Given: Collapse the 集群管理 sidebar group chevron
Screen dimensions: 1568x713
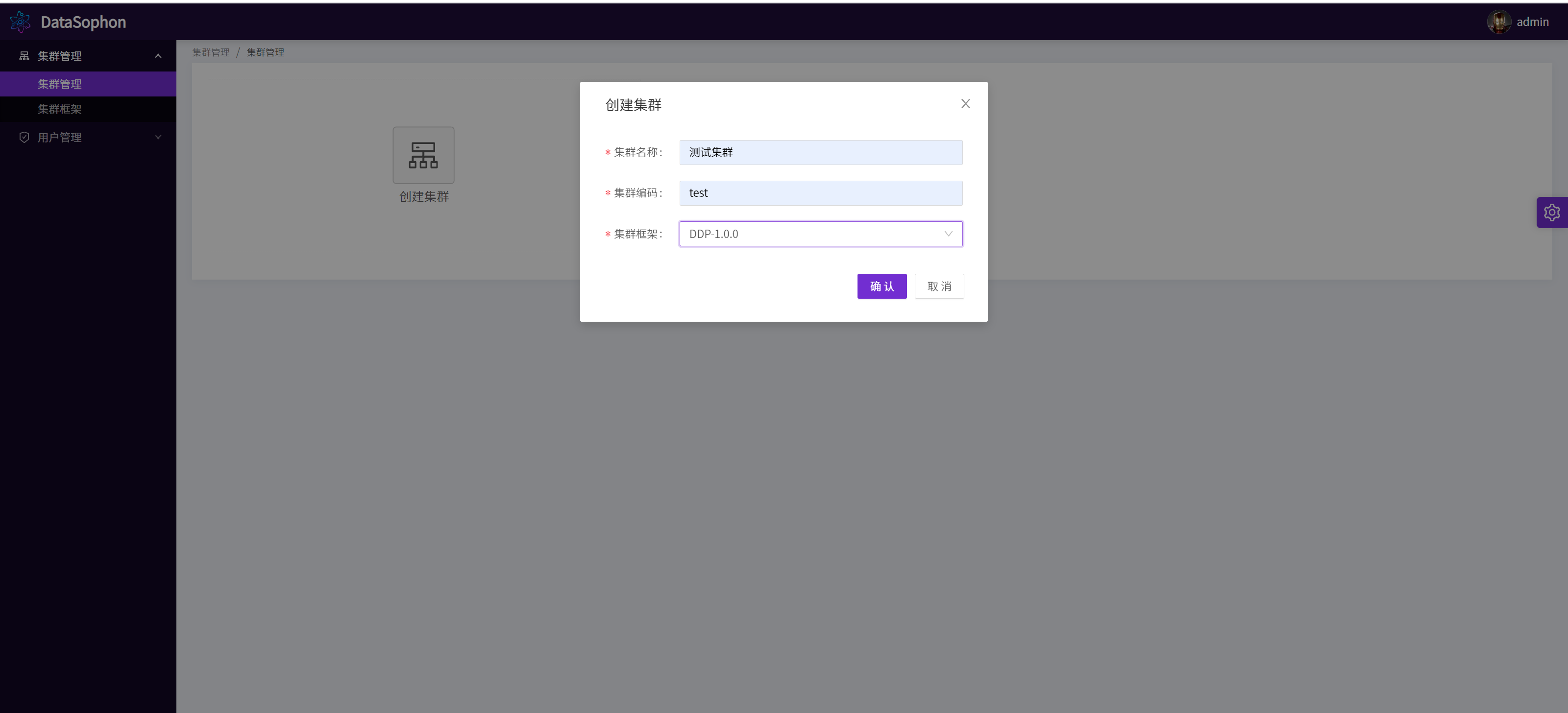Looking at the screenshot, I should pos(158,56).
